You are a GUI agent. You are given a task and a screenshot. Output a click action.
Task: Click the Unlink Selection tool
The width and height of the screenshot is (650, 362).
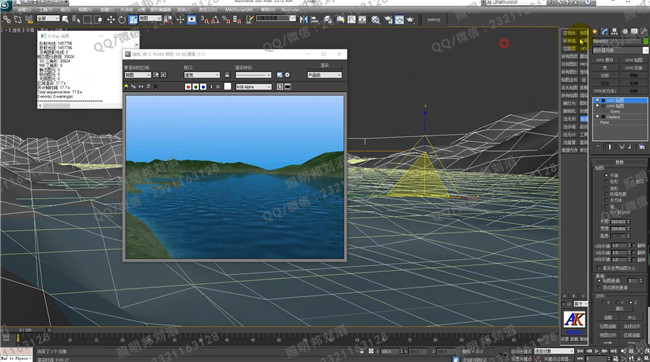pyautogui.click(x=18, y=19)
